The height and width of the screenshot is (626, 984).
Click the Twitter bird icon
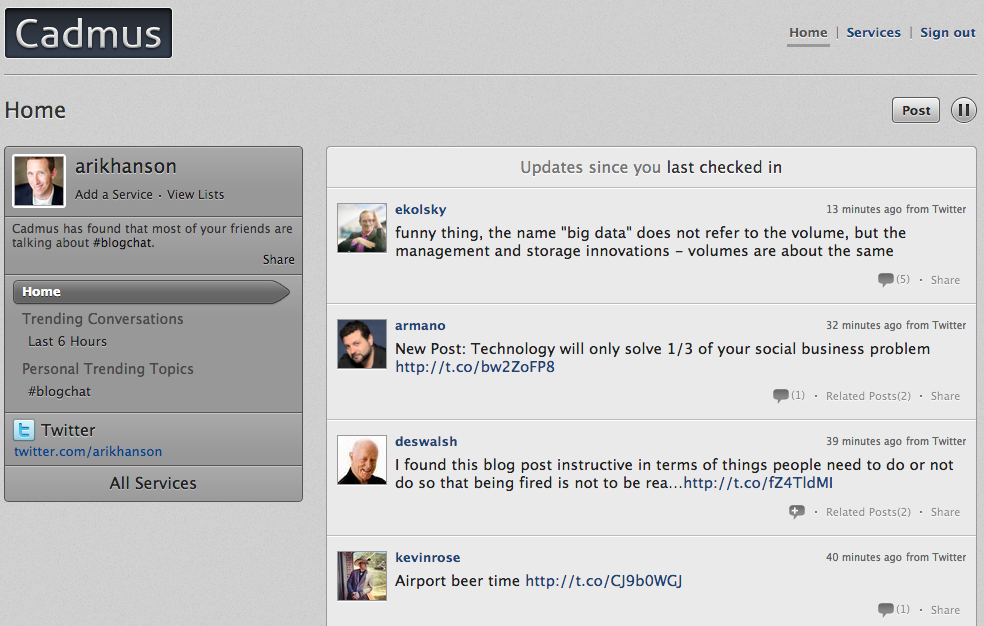[x=24, y=430]
